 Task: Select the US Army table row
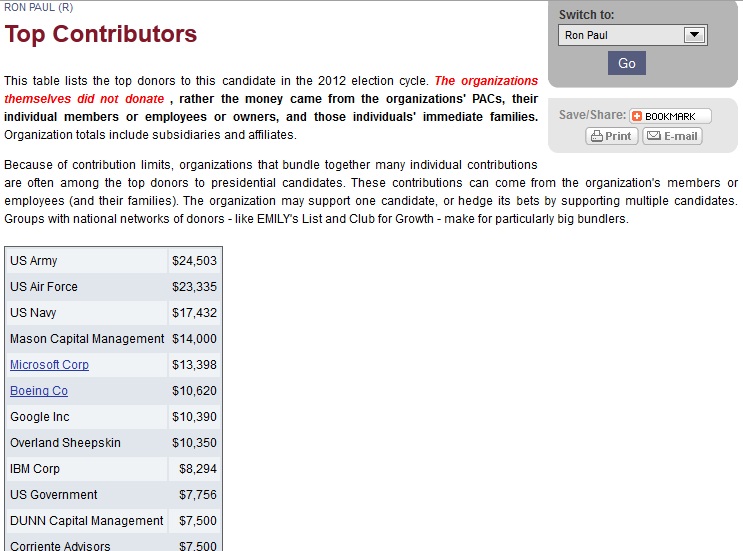pyautogui.click(x=34, y=261)
